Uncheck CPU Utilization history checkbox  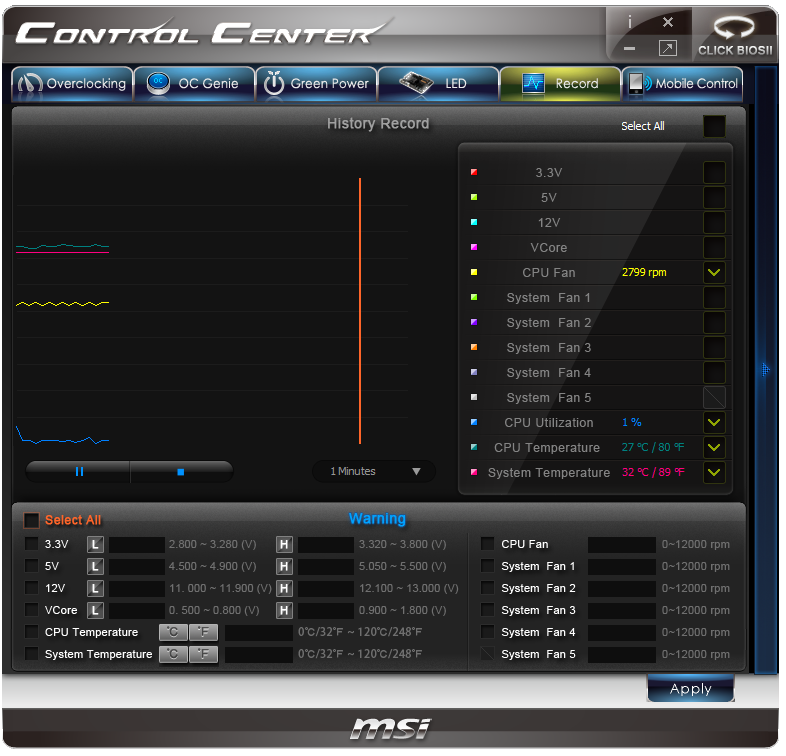[714, 423]
